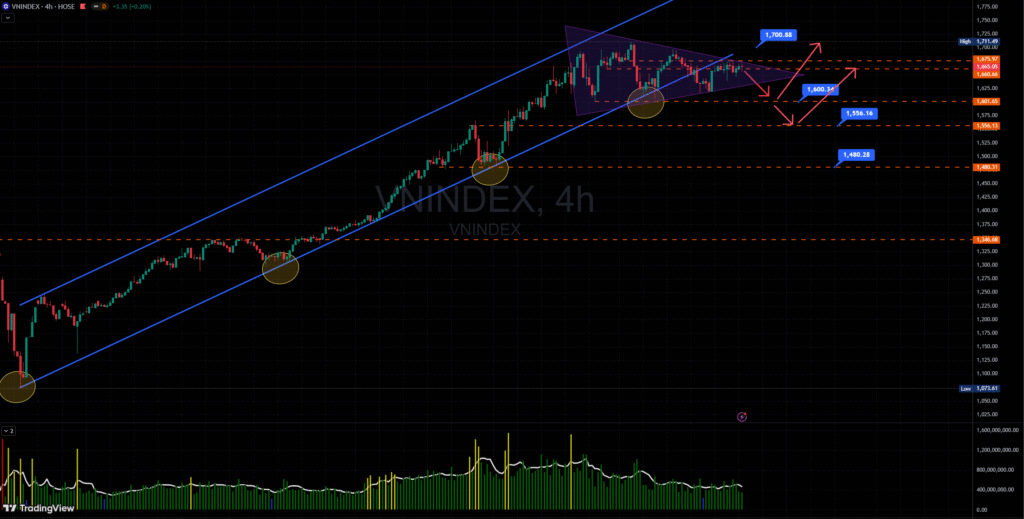Select the orange 1,346.08 horizontal line label

click(x=987, y=240)
